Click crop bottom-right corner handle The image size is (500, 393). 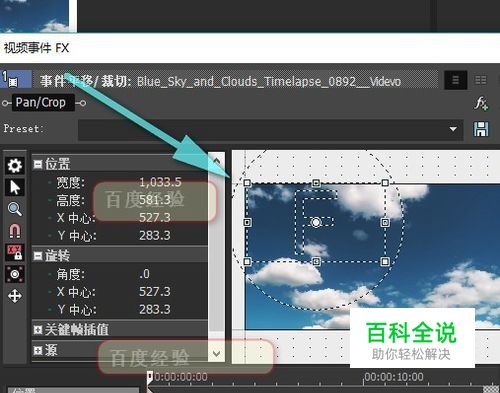coord(385,261)
